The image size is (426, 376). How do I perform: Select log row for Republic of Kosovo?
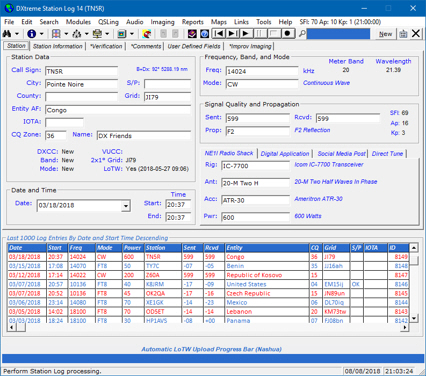[x=208, y=275]
